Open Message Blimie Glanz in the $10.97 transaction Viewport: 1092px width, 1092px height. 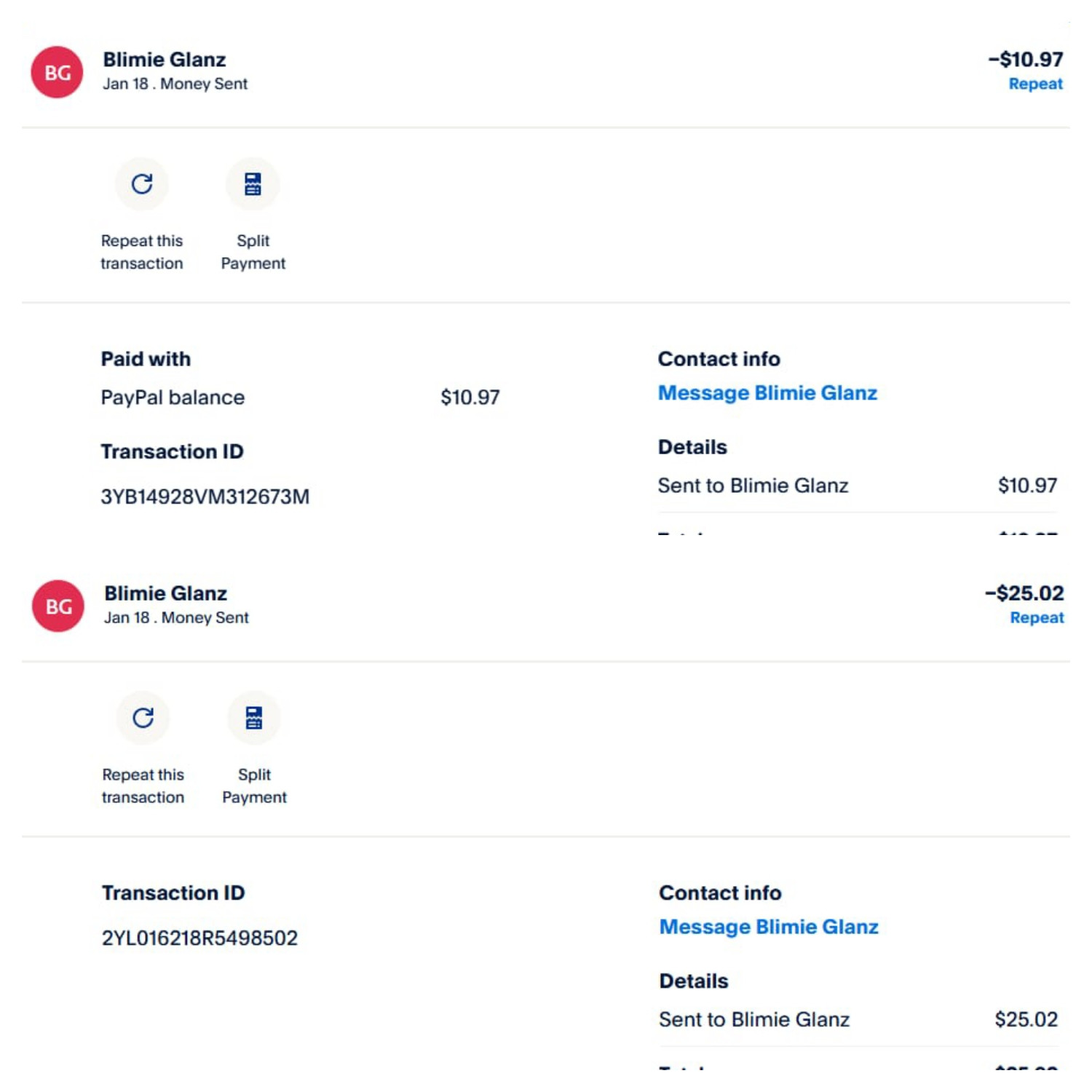coord(767,393)
